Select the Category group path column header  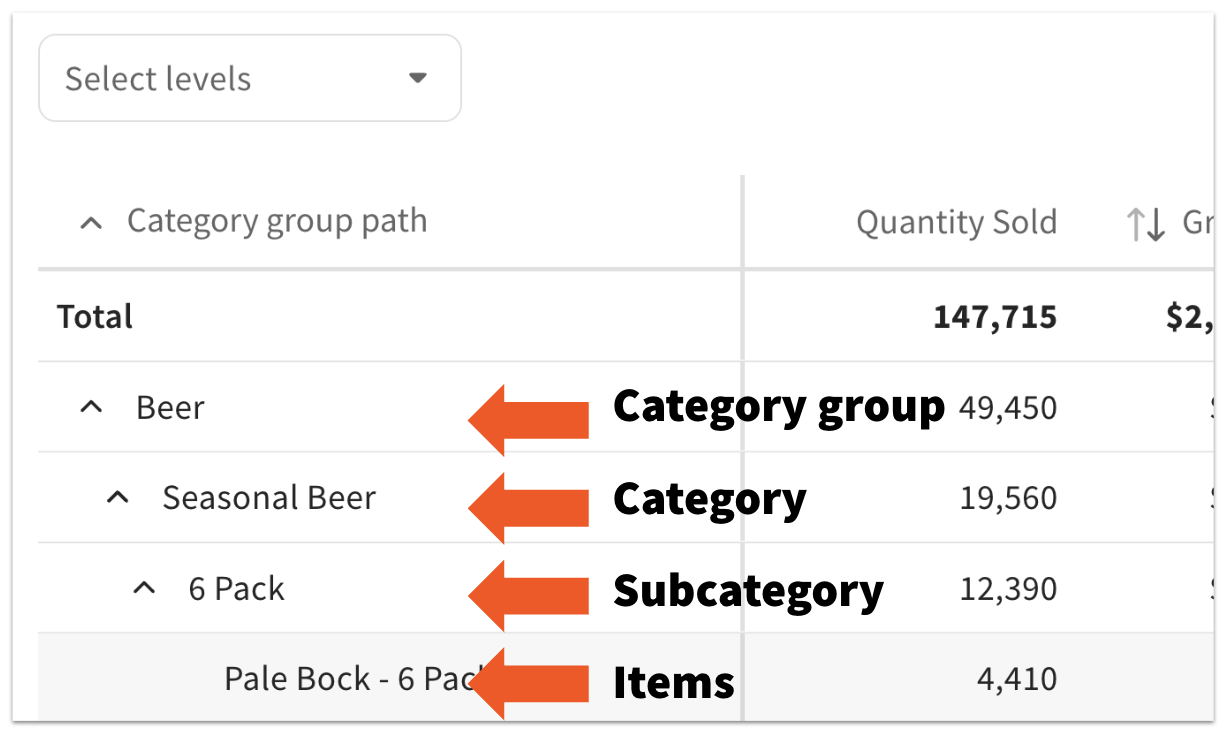[277, 222]
